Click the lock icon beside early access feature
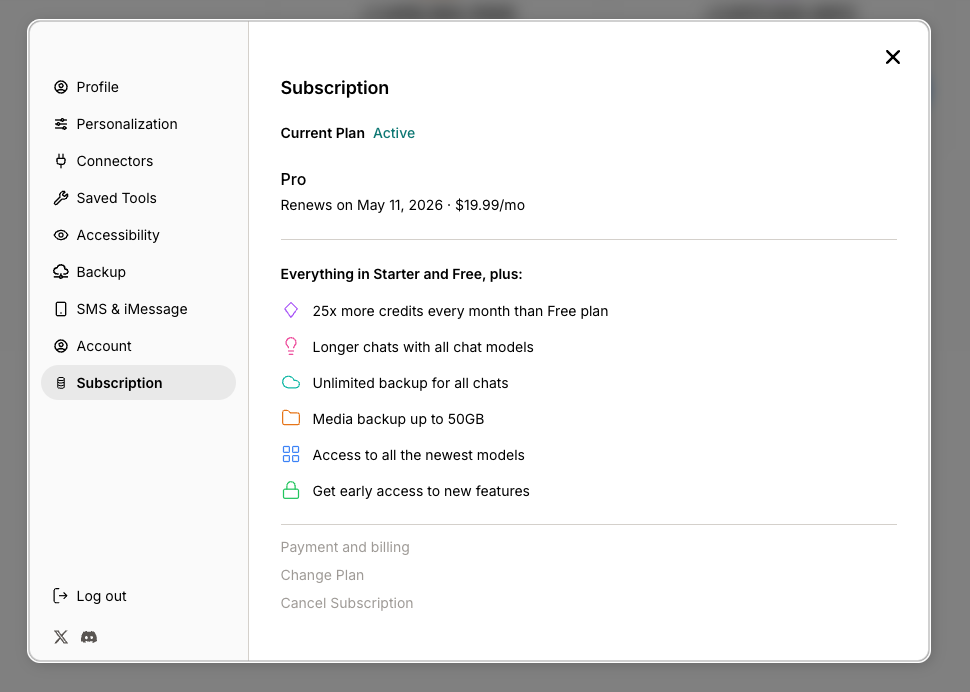 [291, 490]
